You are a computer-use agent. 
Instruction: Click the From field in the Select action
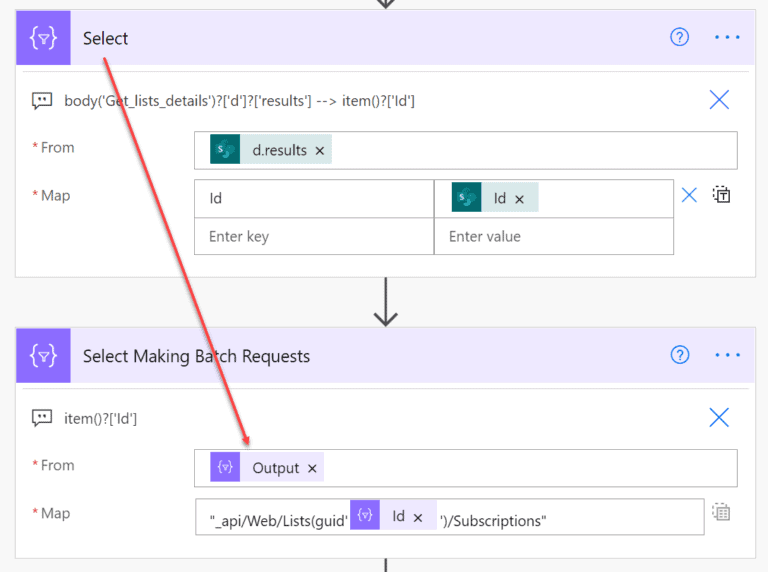tap(465, 150)
